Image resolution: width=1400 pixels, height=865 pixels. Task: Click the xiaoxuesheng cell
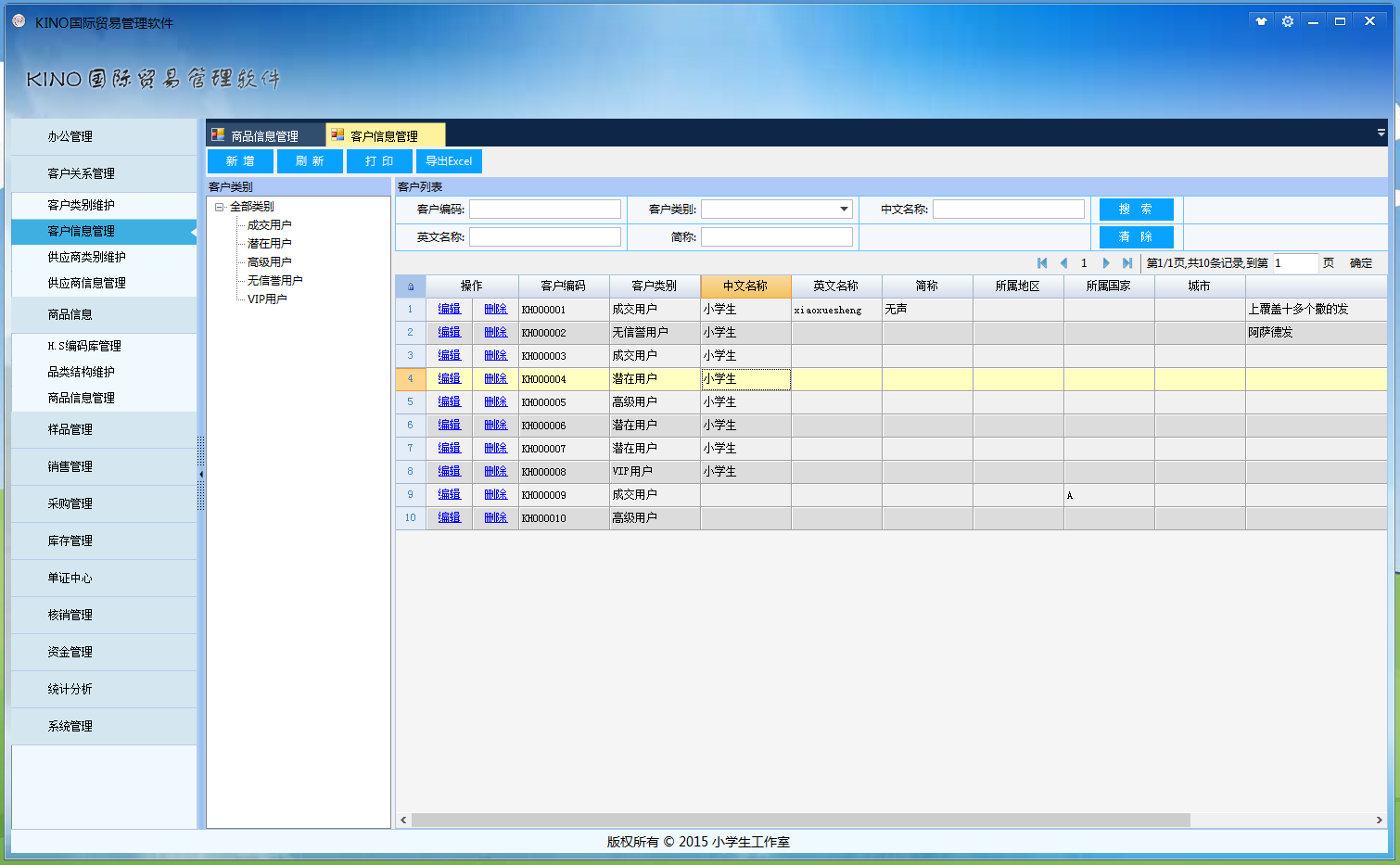click(x=836, y=310)
